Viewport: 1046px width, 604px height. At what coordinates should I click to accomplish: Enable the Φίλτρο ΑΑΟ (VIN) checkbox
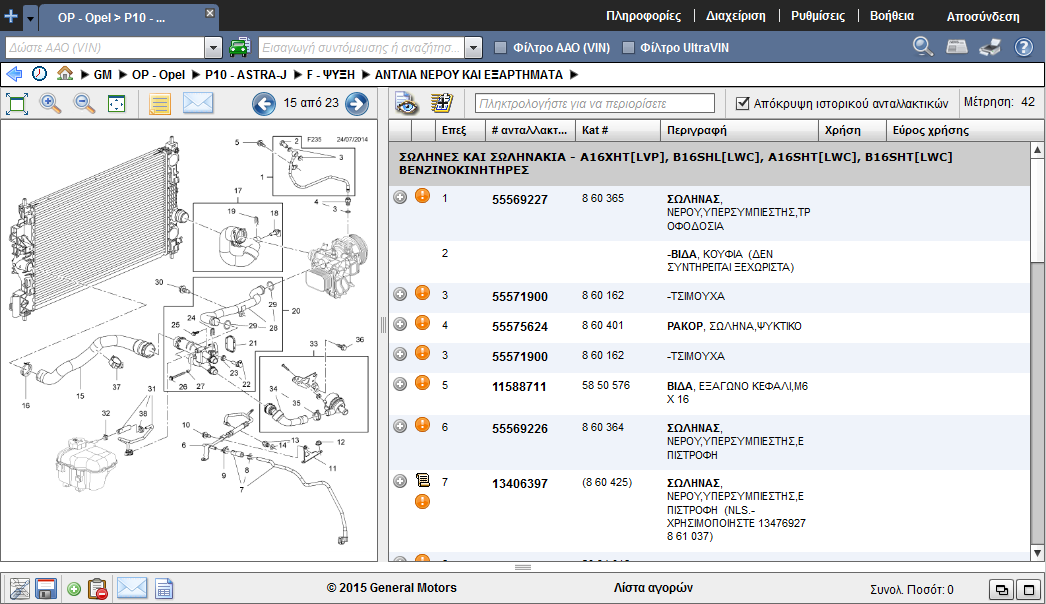500,47
